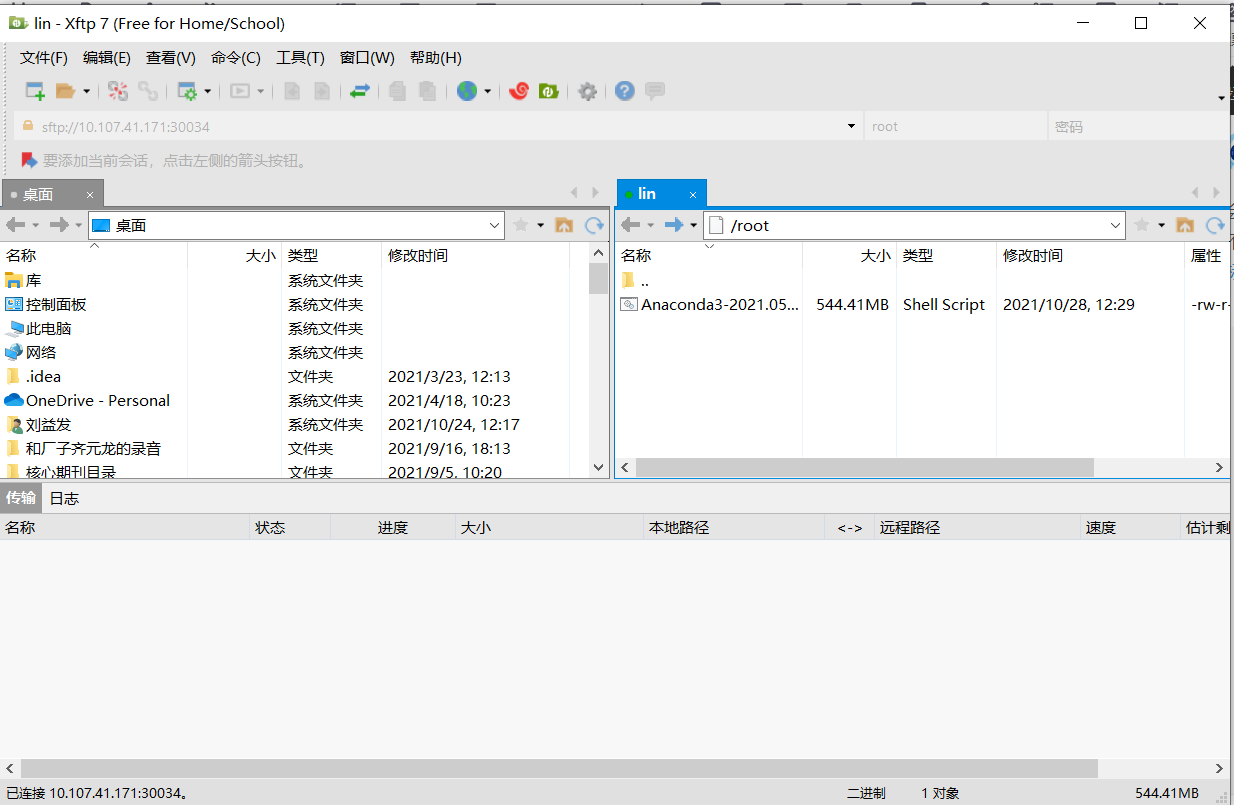Viewport: 1234px width, 805px height.
Task: Go to remote home directory via house icon
Action: click(x=1185, y=225)
